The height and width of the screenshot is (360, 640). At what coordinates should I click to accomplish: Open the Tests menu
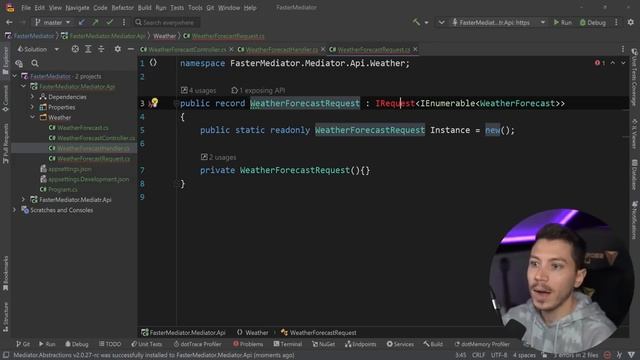[x=177, y=8]
